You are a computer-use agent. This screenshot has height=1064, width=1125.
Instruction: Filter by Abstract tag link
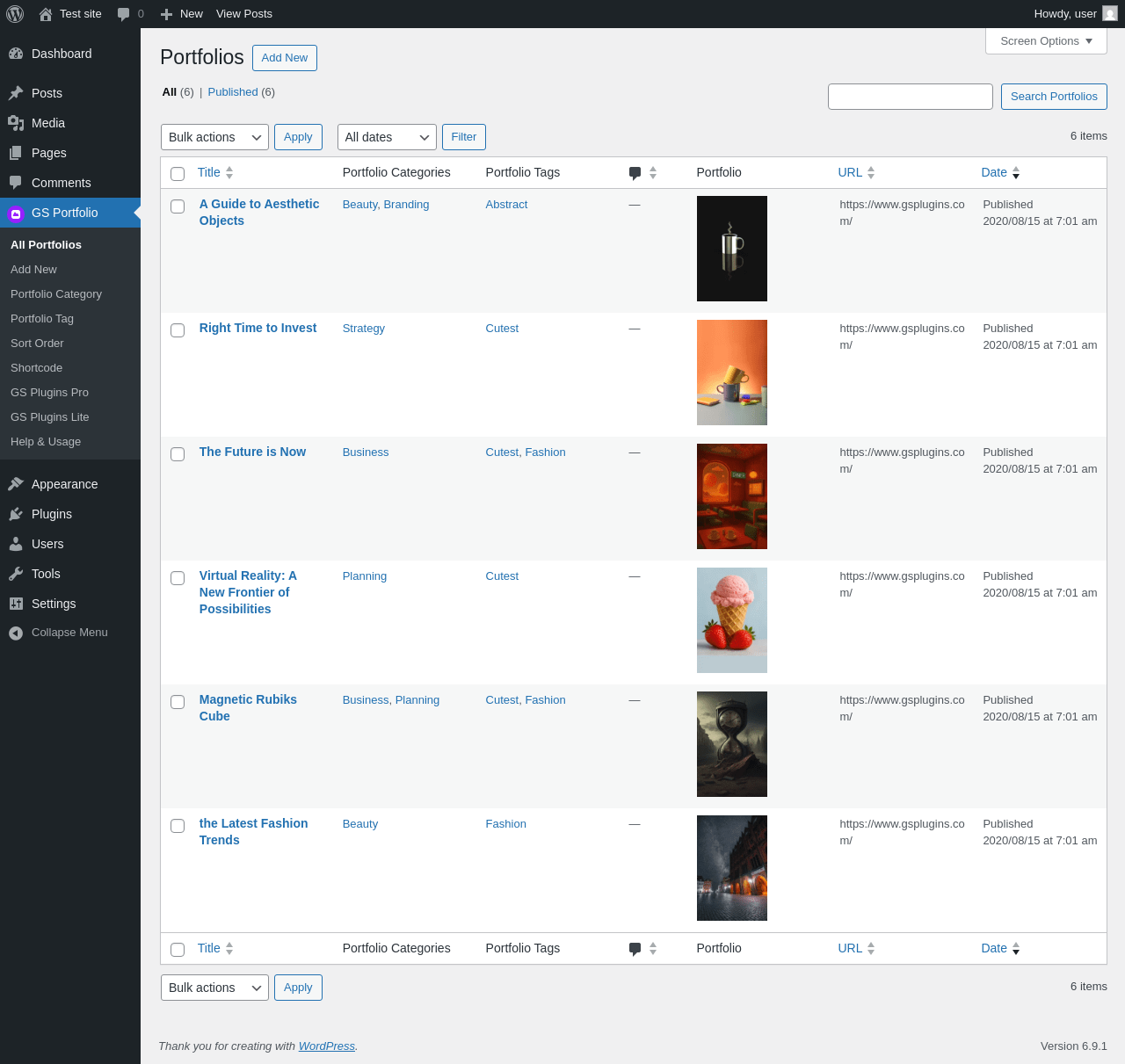(x=506, y=205)
